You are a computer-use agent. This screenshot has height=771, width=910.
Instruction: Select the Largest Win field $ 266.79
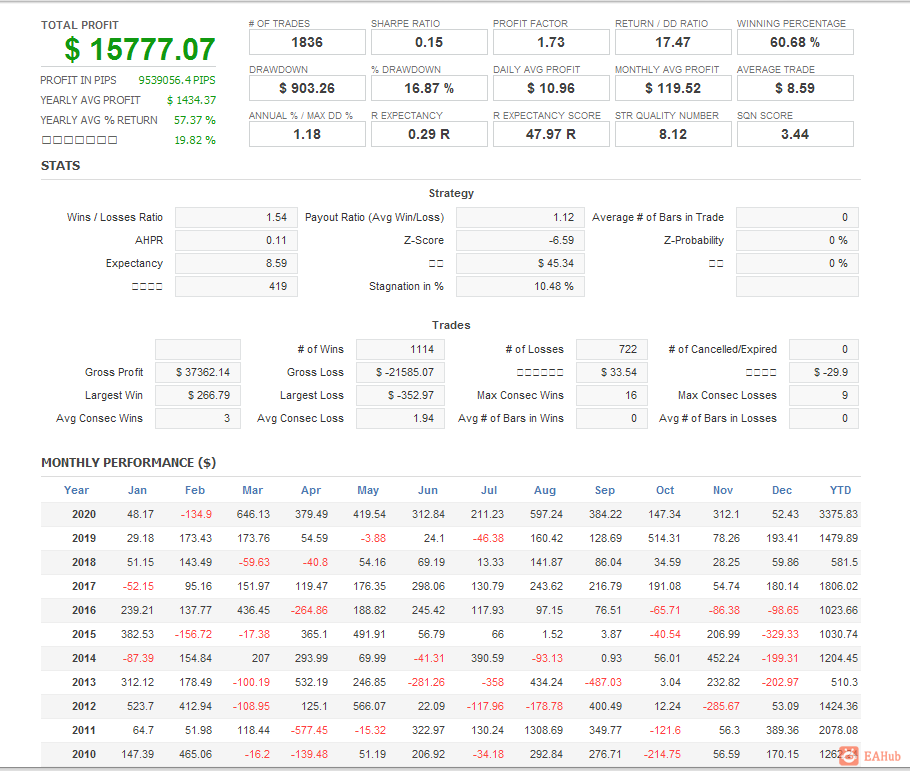point(198,395)
